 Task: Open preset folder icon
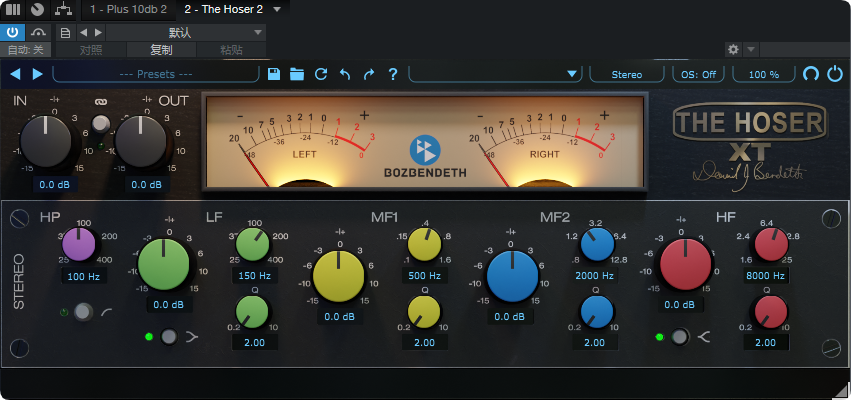(x=297, y=74)
